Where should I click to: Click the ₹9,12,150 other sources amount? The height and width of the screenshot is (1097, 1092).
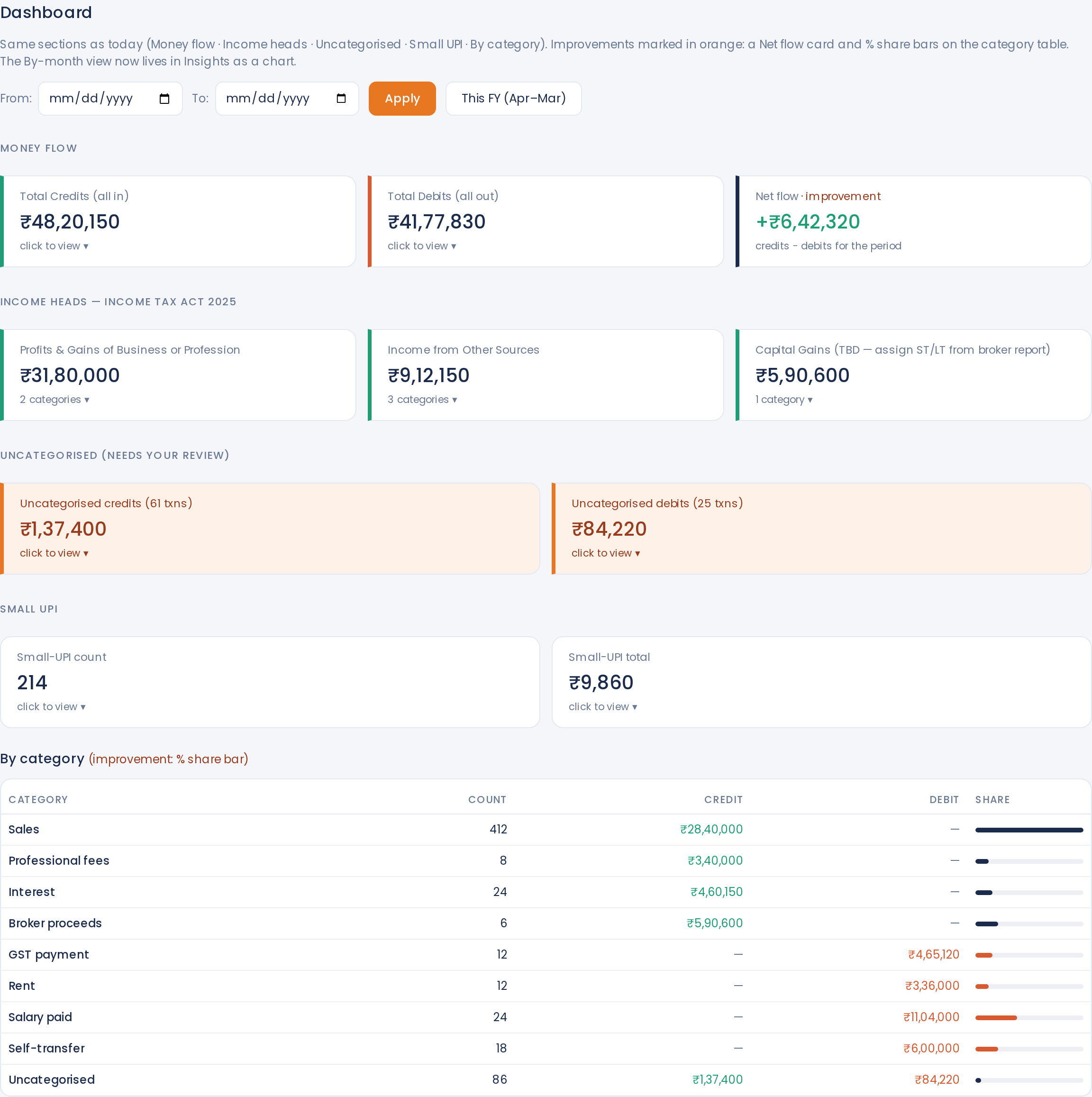(428, 375)
